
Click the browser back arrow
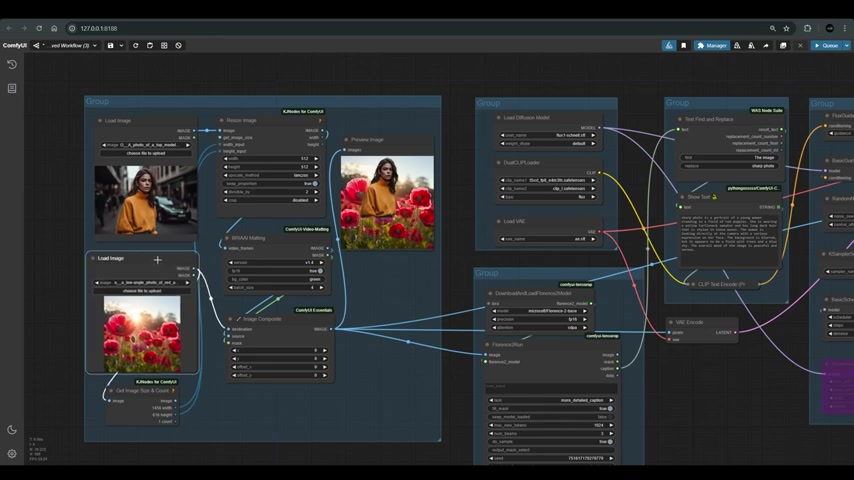tap(9, 28)
